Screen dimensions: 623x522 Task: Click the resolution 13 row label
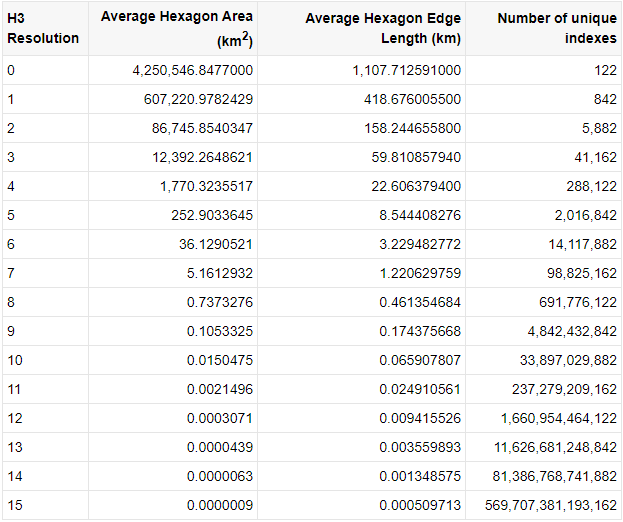point(14,448)
